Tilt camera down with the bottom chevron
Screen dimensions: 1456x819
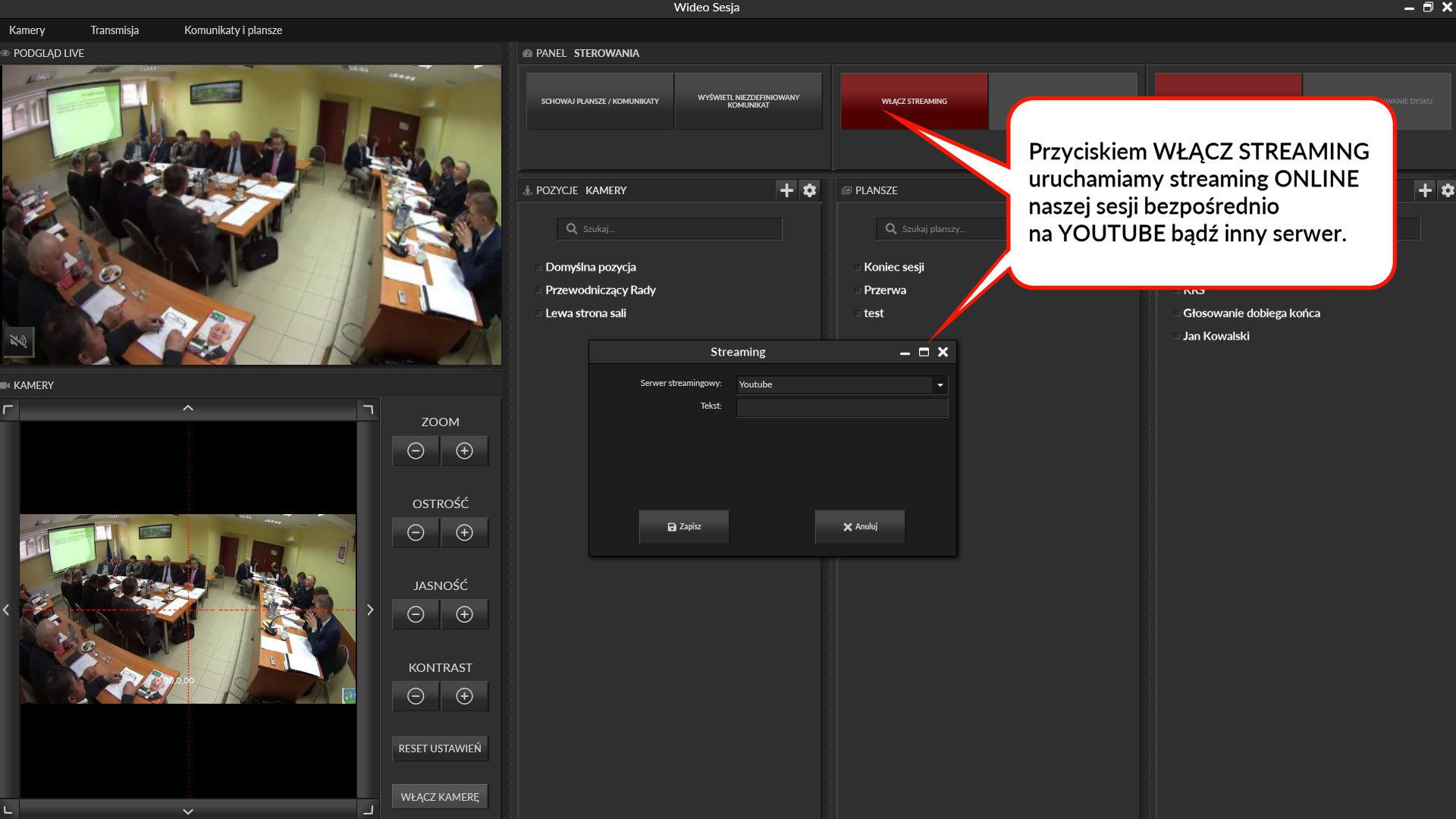click(x=188, y=811)
